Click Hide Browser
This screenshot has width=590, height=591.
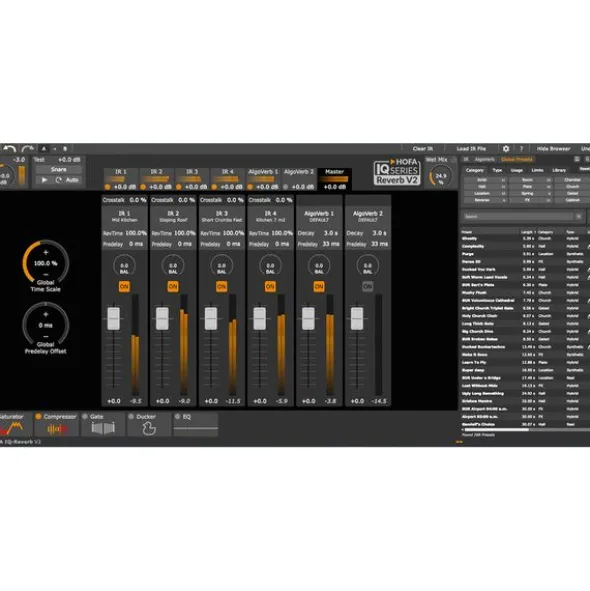pyautogui.click(x=553, y=149)
